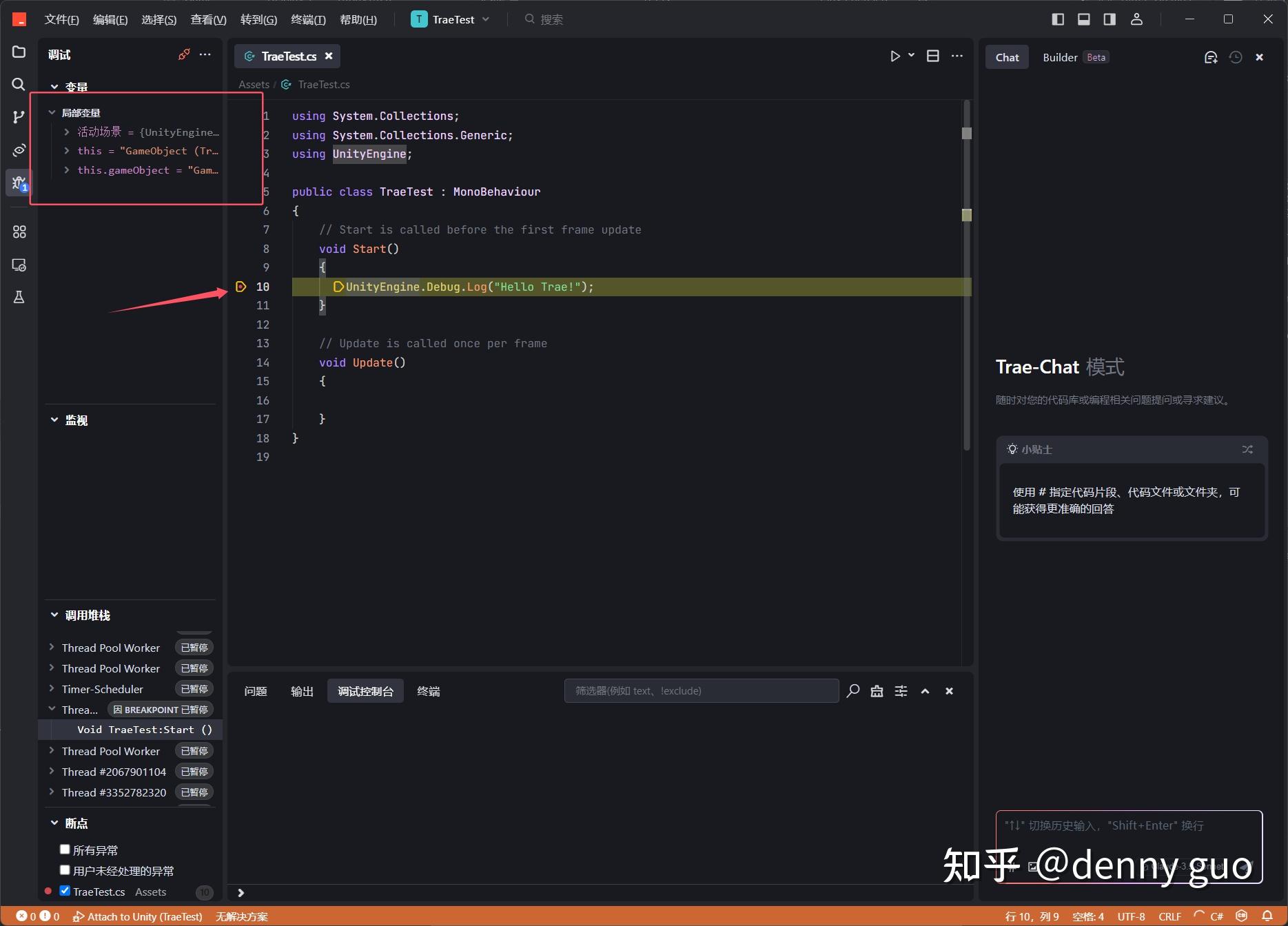The height and width of the screenshot is (926, 1288).
Task: Clear the debug console with broom icon
Action: [x=877, y=690]
